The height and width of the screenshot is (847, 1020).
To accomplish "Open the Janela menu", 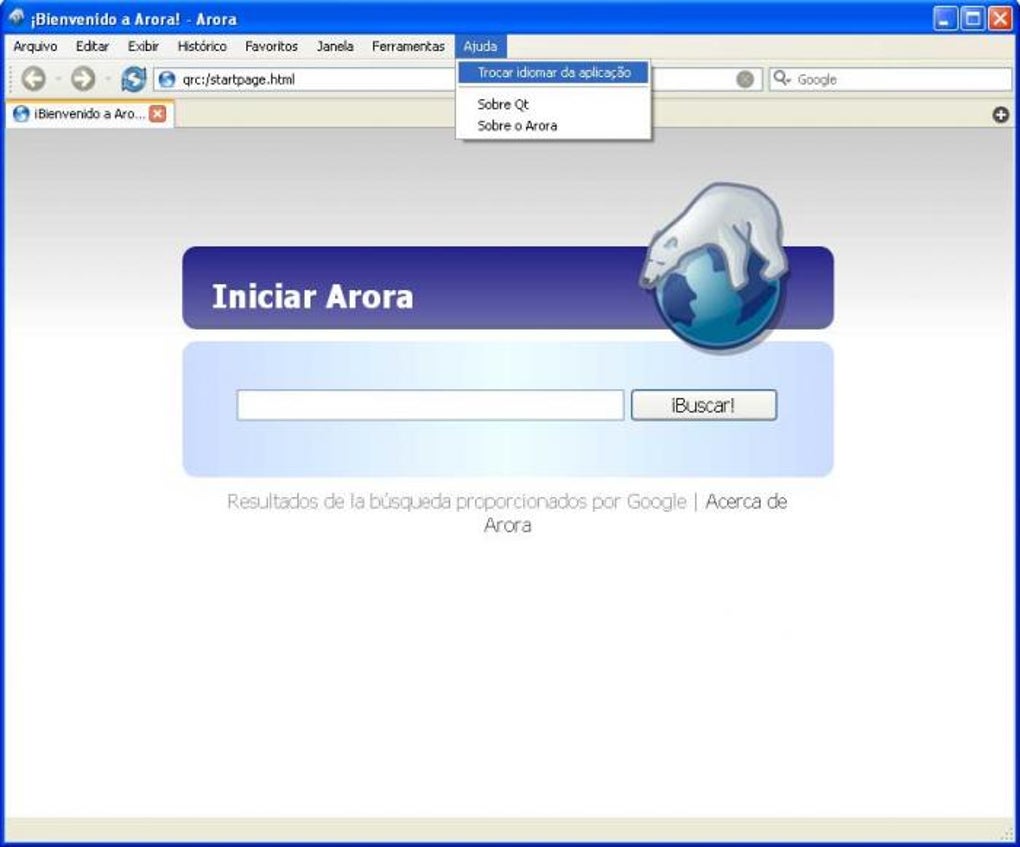I will (335, 46).
